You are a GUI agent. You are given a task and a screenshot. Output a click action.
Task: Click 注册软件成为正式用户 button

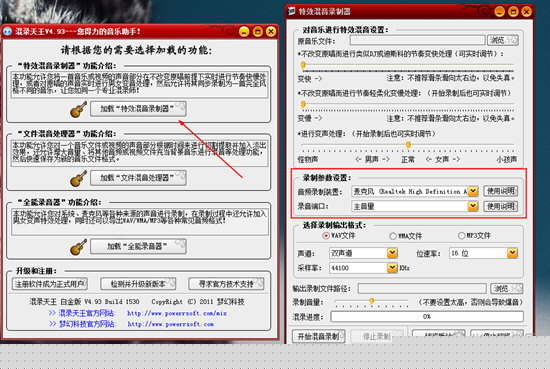(x=49, y=284)
